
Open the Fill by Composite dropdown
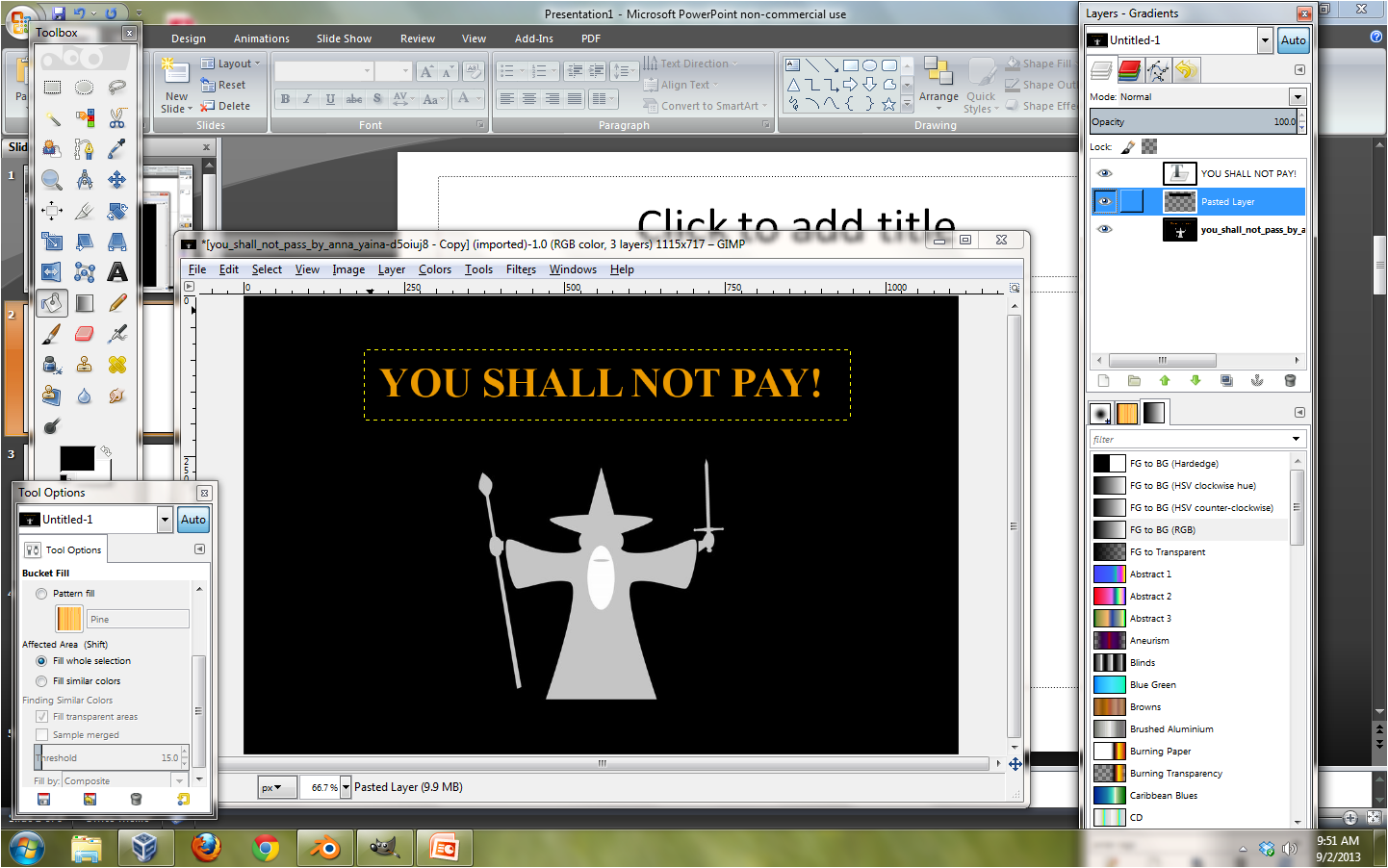pos(179,780)
